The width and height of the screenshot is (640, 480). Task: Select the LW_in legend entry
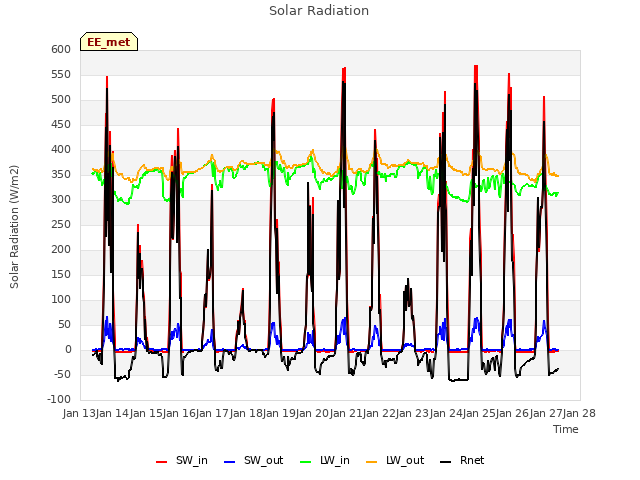coord(325,461)
